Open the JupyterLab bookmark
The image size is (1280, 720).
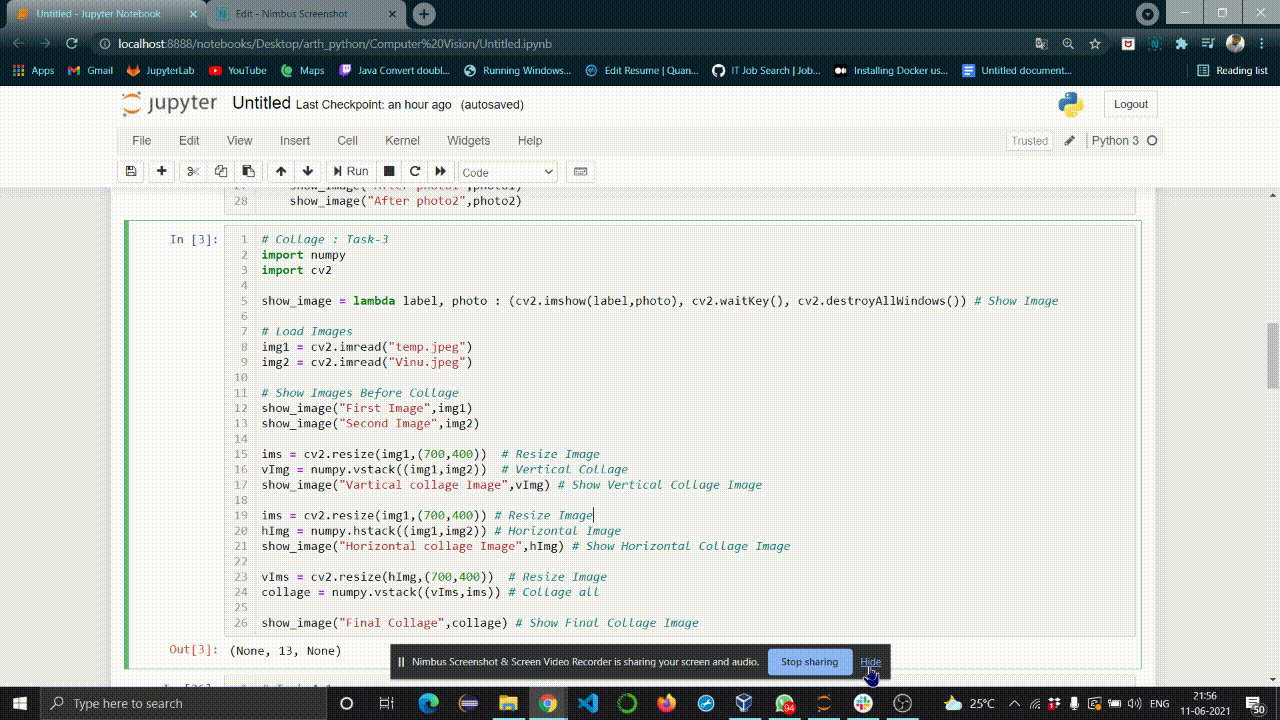(160, 71)
